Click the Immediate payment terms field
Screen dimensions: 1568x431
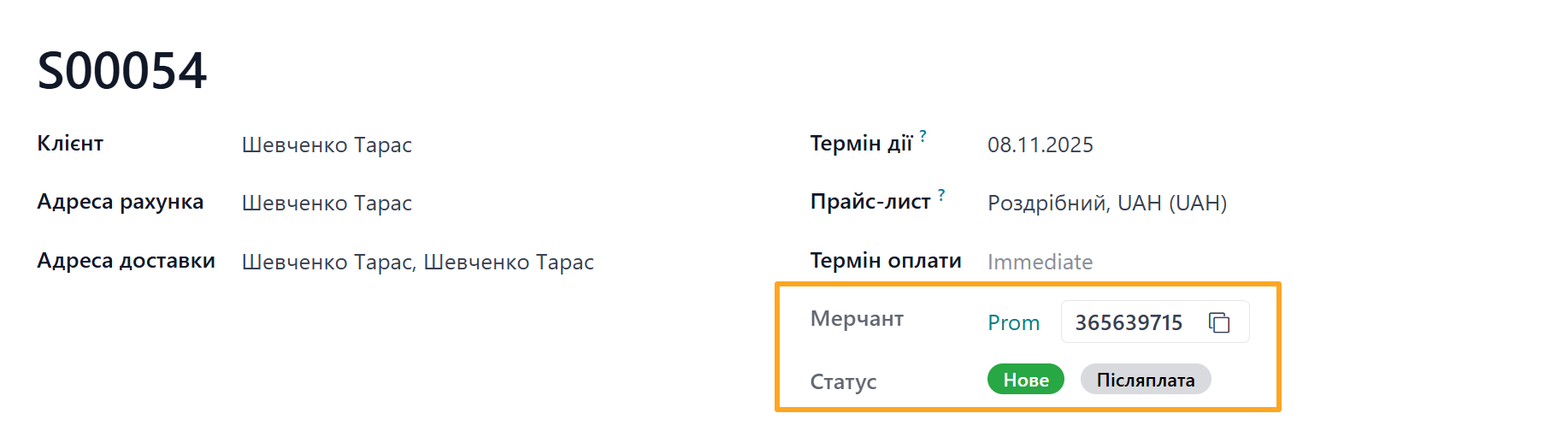point(1040,262)
